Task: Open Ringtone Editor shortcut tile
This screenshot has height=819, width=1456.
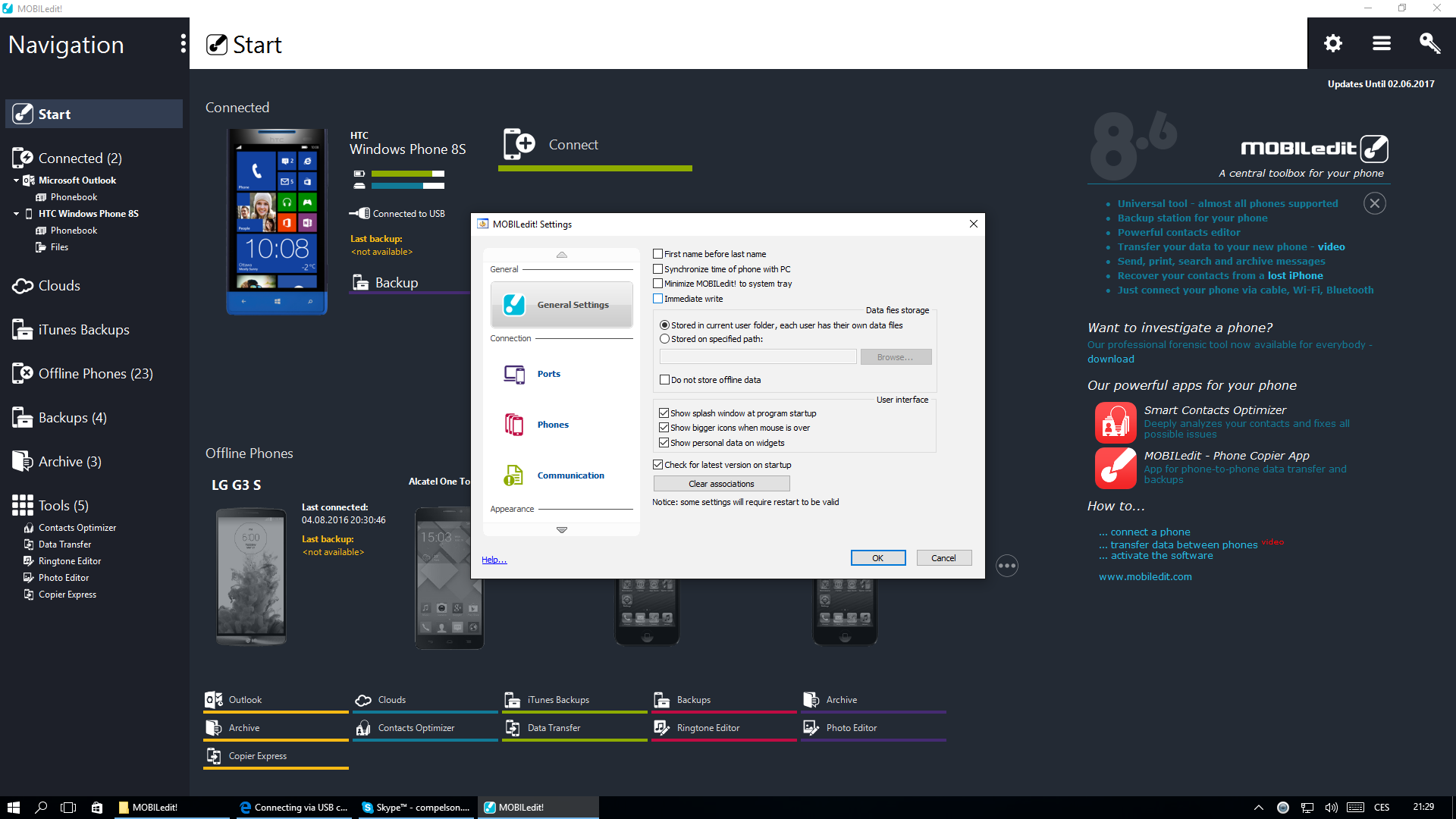Action: pos(708,728)
